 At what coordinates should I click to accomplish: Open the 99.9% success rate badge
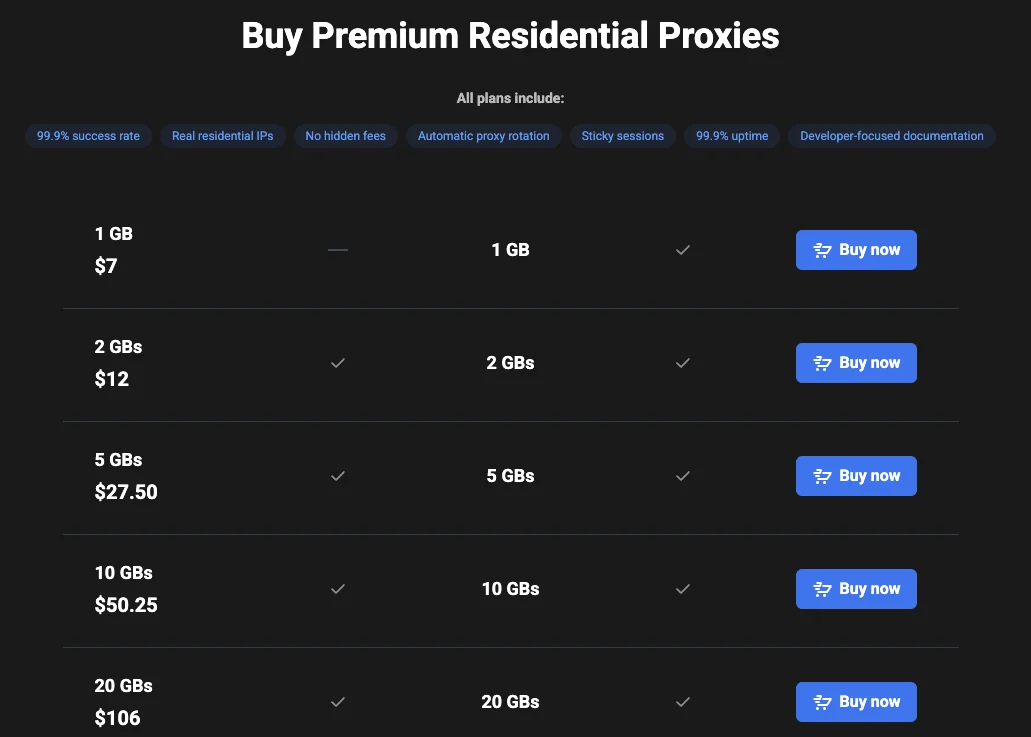click(x=88, y=136)
